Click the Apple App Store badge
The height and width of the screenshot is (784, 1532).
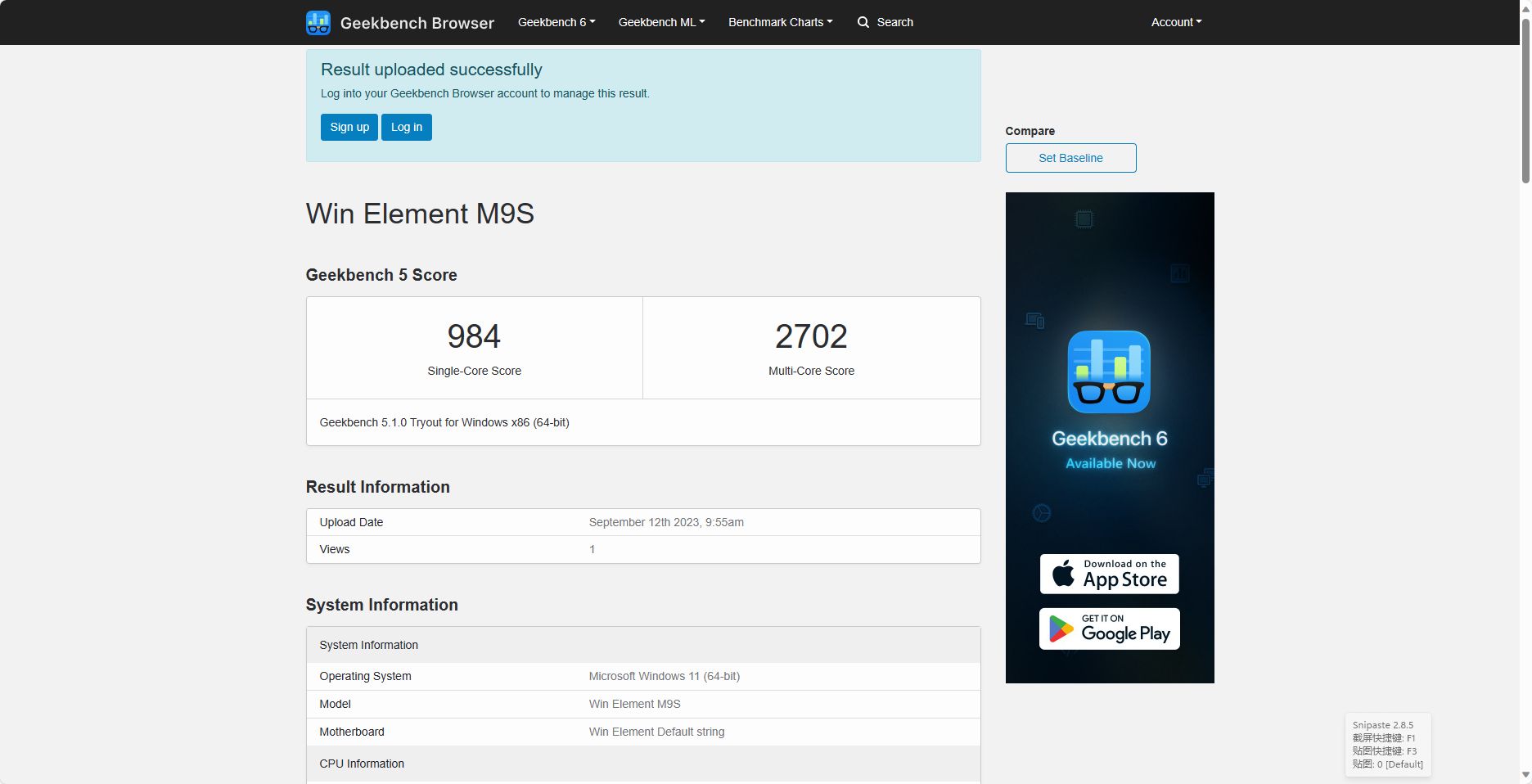click(1109, 574)
